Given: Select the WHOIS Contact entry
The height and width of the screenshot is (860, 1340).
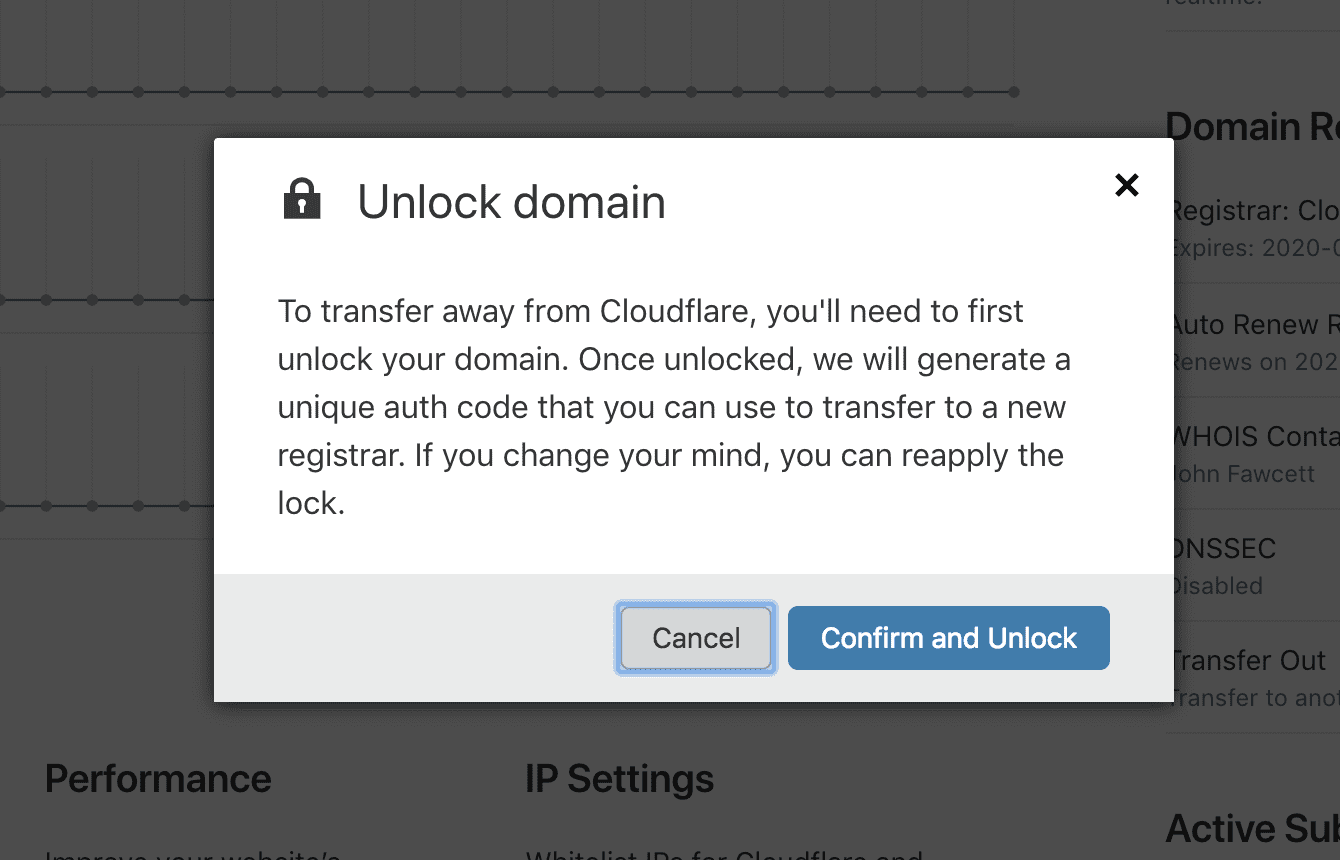Looking at the screenshot, I should (1253, 453).
